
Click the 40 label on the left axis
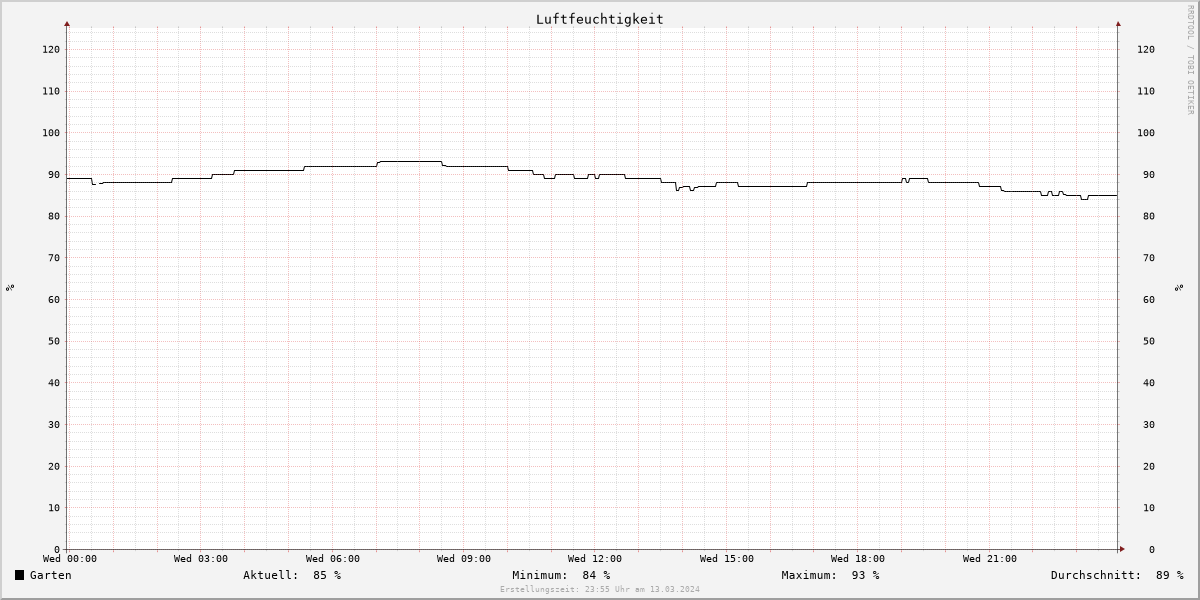(x=54, y=383)
